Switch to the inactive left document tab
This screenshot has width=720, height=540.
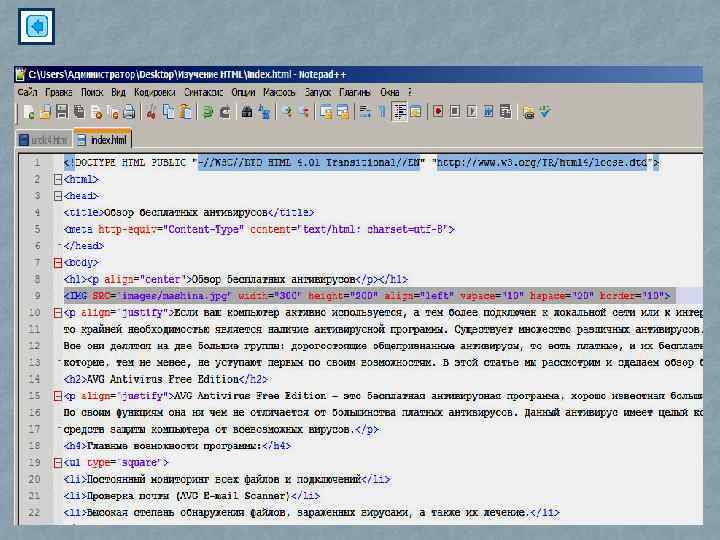pos(44,140)
